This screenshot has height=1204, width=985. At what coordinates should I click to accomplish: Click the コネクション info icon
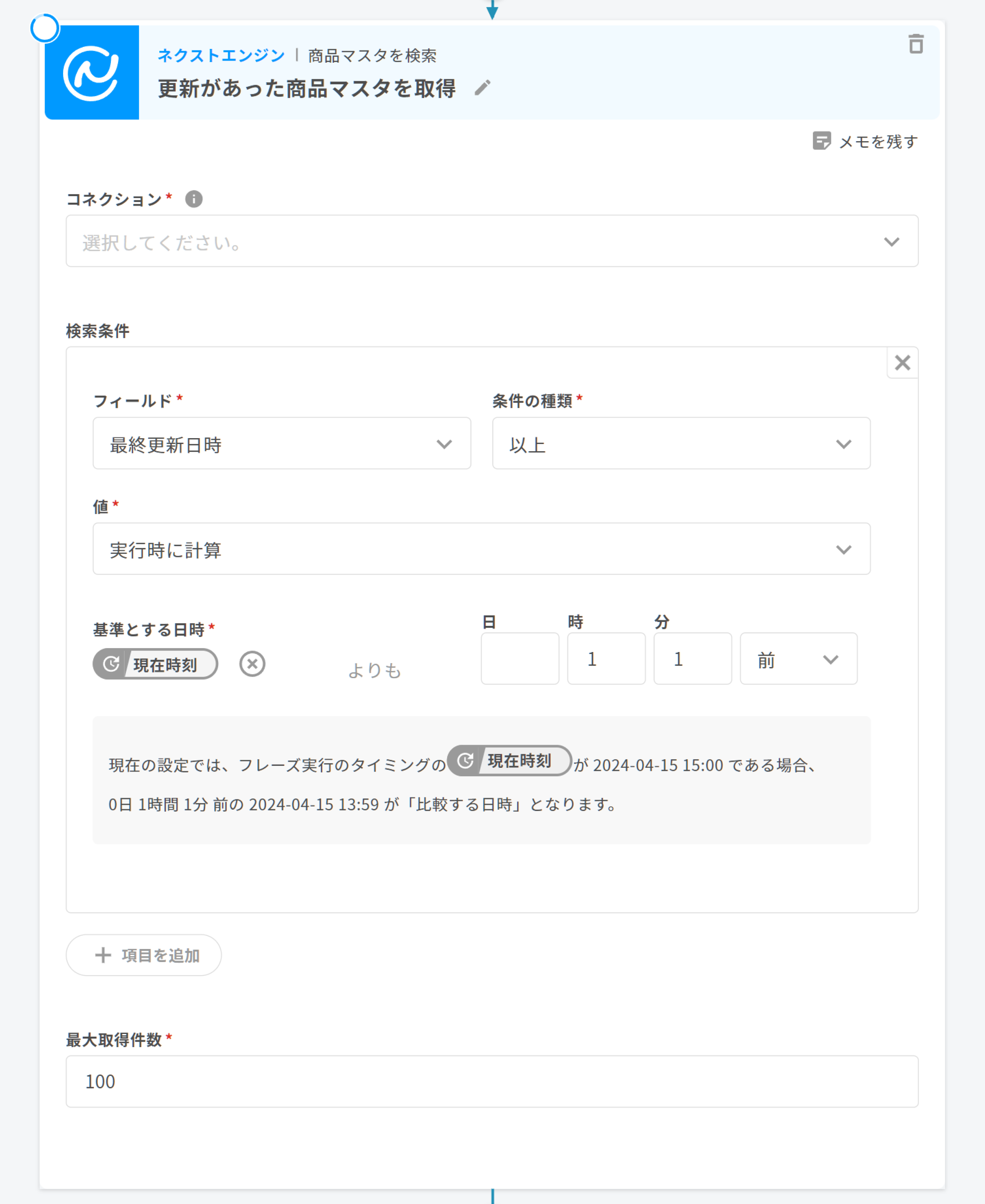[194, 199]
